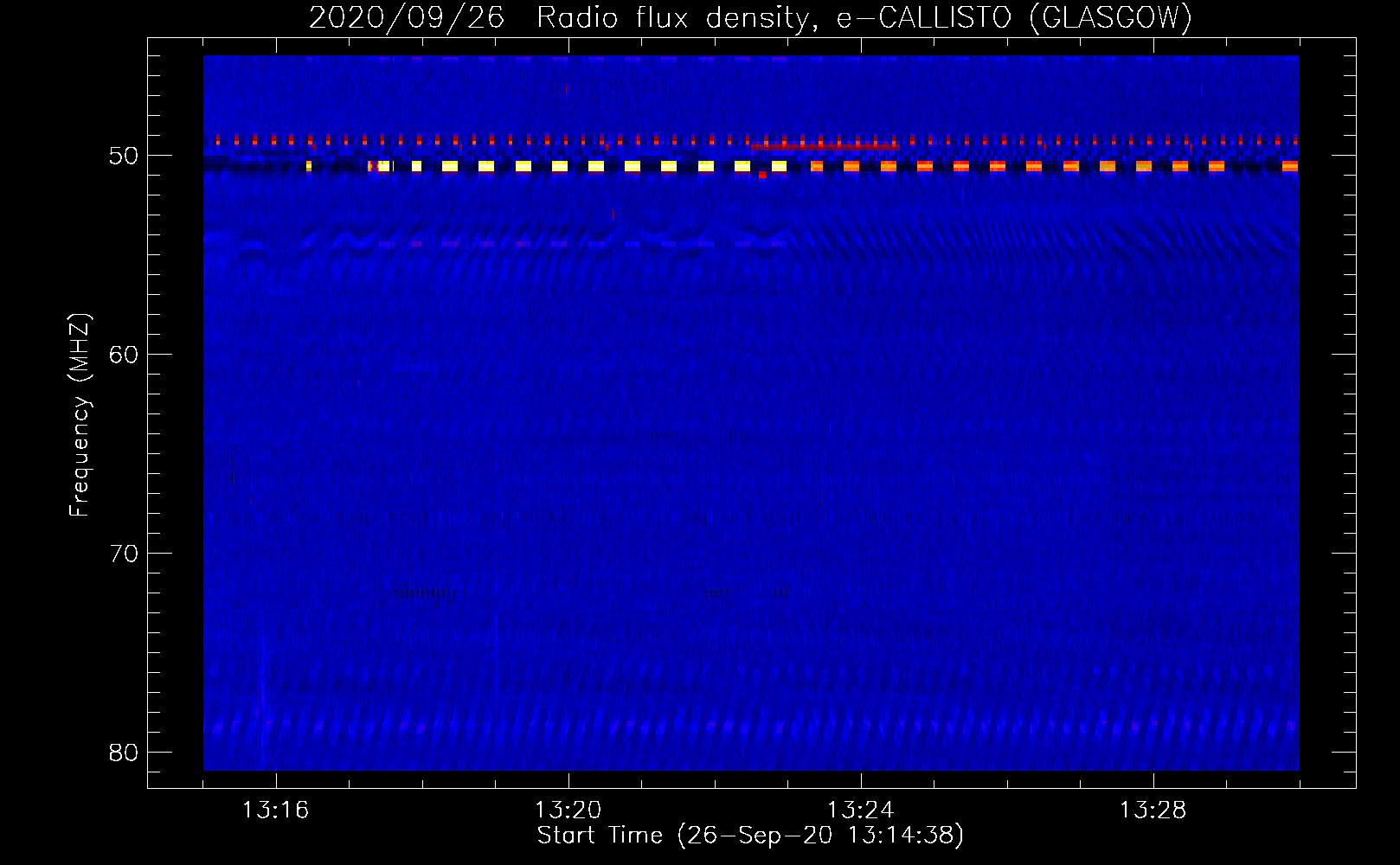Click the 'Frequency (MHZ)' axis label
The width and height of the screenshot is (1400, 865).
pyautogui.click(x=80, y=415)
